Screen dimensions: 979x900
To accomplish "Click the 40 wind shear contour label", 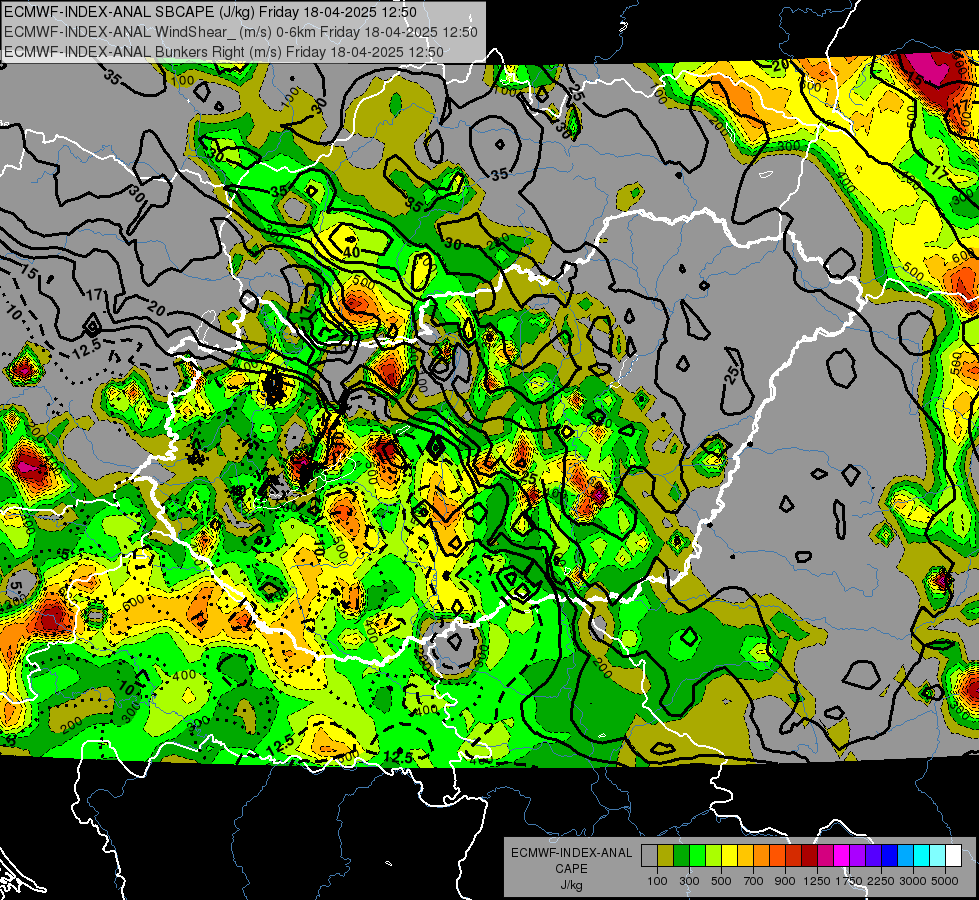I will pos(352,252).
